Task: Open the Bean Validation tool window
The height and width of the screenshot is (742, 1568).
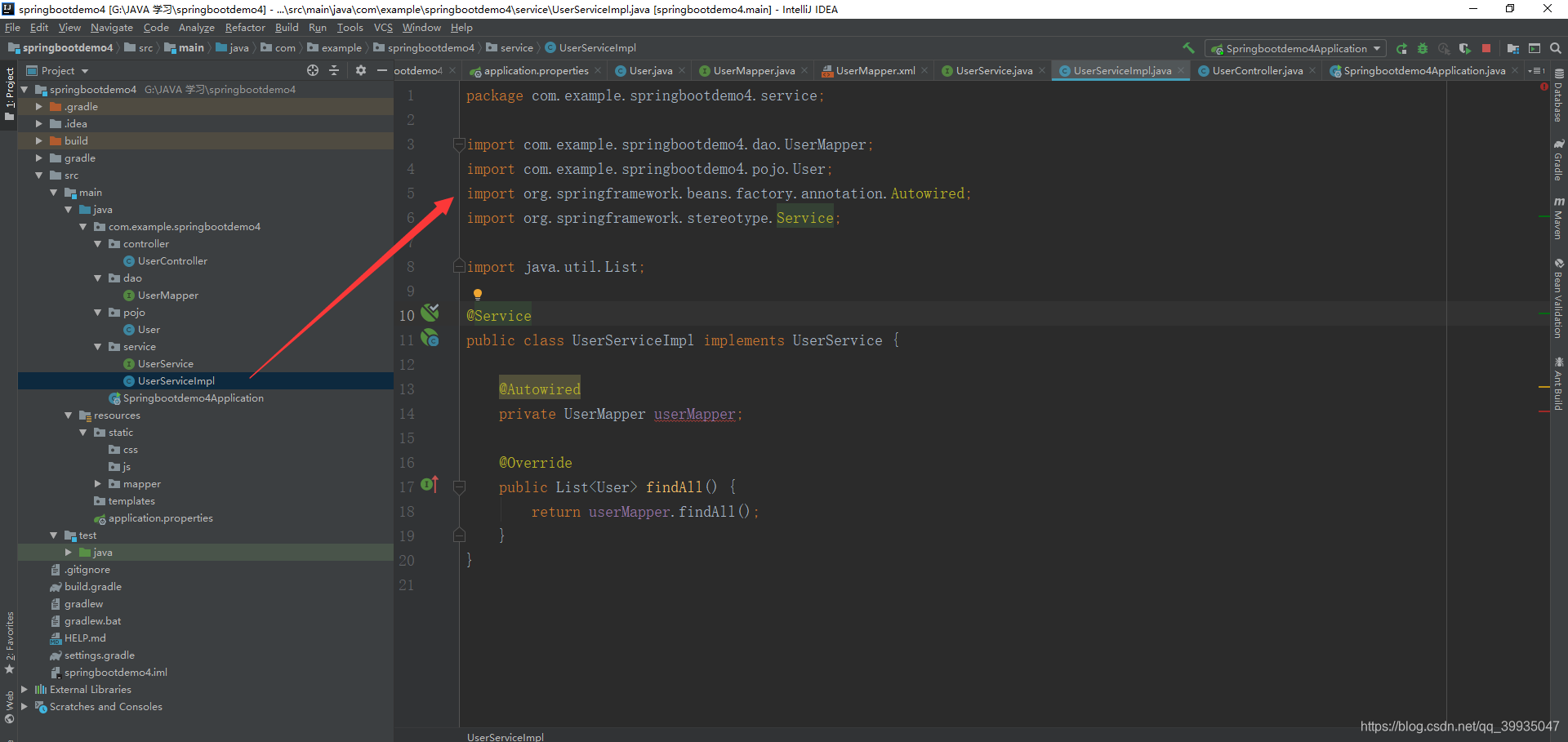Action: 1559,299
